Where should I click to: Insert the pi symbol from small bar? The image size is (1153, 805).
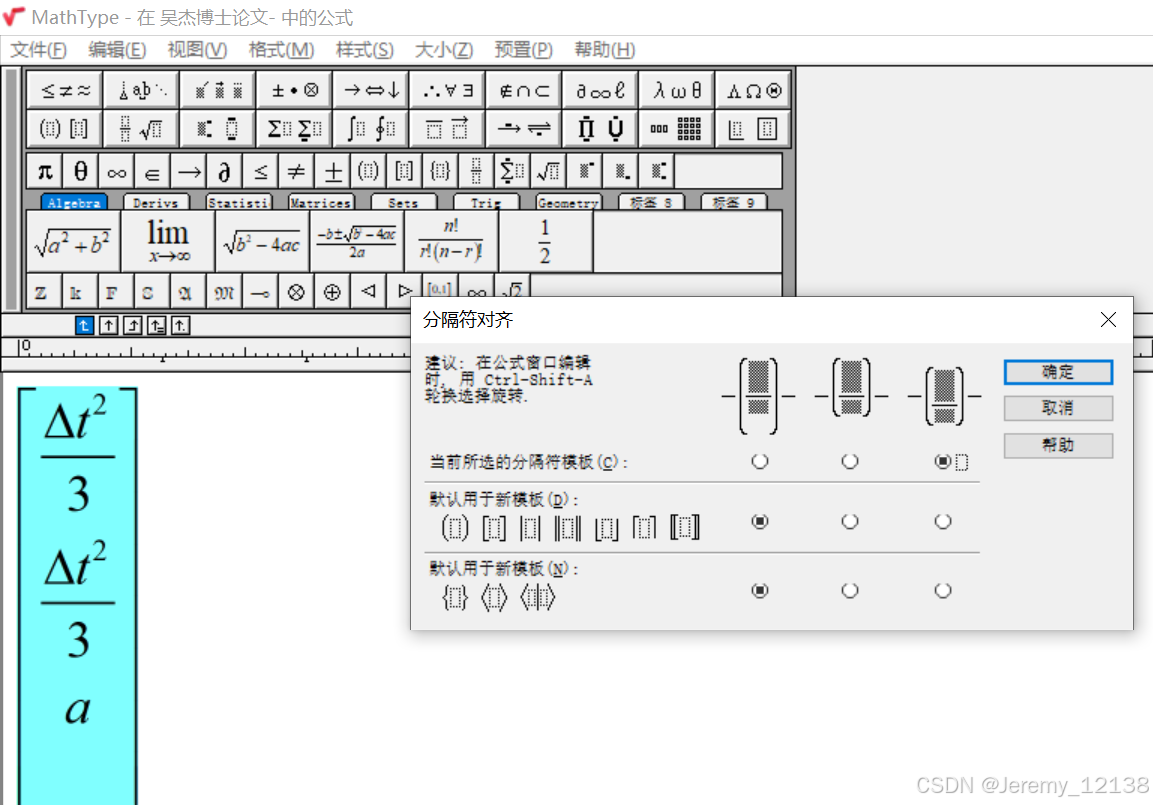(x=45, y=171)
